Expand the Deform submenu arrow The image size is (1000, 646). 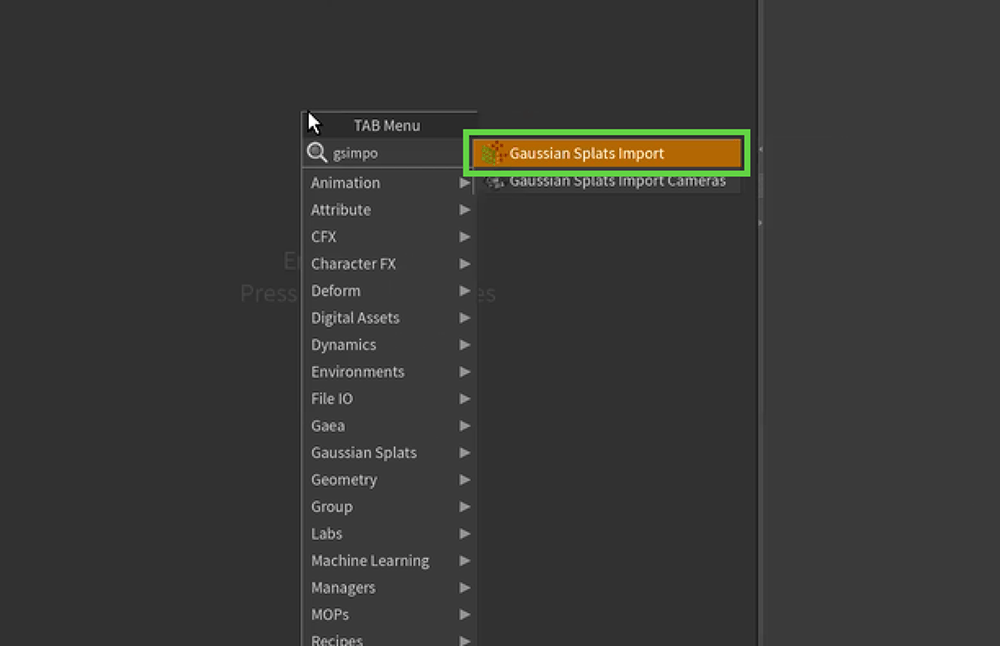click(x=465, y=291)
